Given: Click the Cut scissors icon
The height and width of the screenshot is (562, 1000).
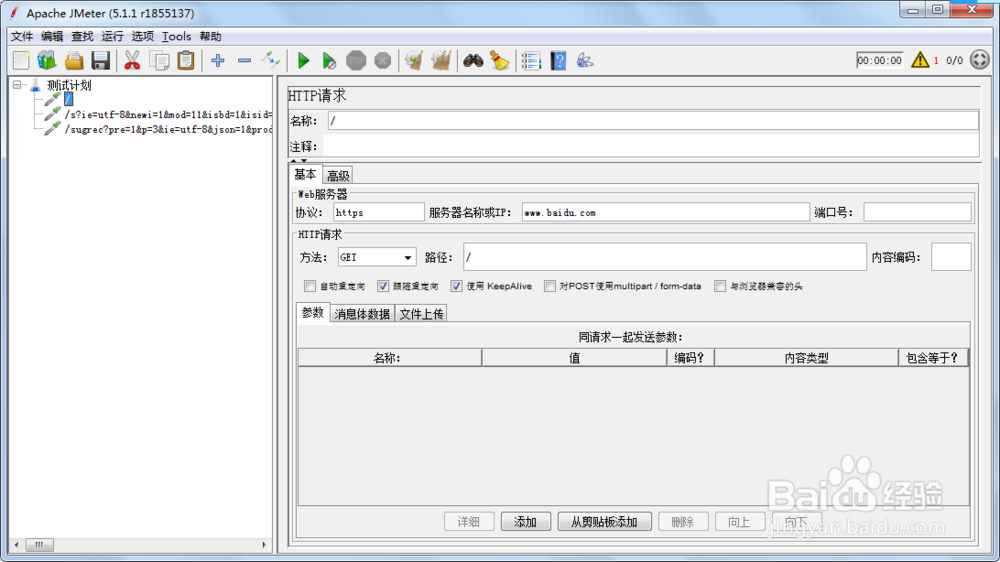Looking at the screenshot, I should [x=132, y=61].
